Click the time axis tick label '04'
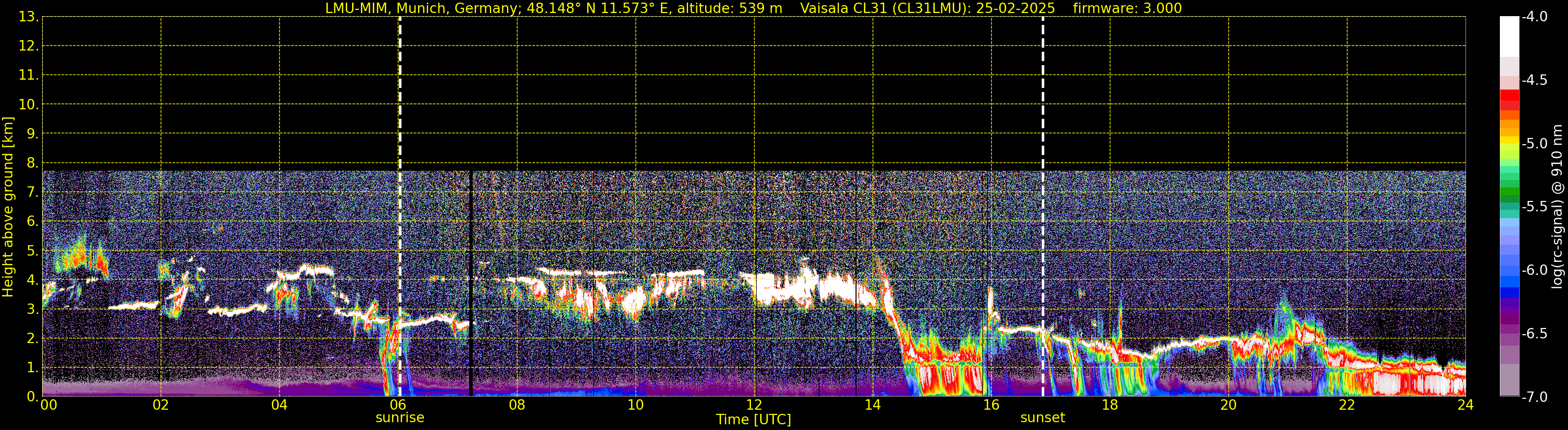The height and width of the screenshot is (430, 1568). point(279,405)
